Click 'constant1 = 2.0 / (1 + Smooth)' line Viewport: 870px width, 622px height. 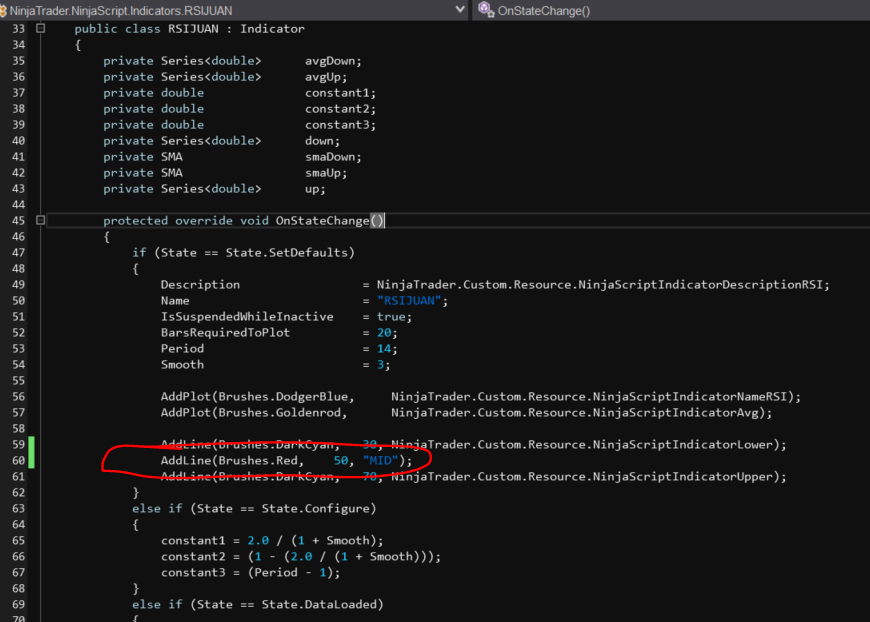click(x=272, y=541)
